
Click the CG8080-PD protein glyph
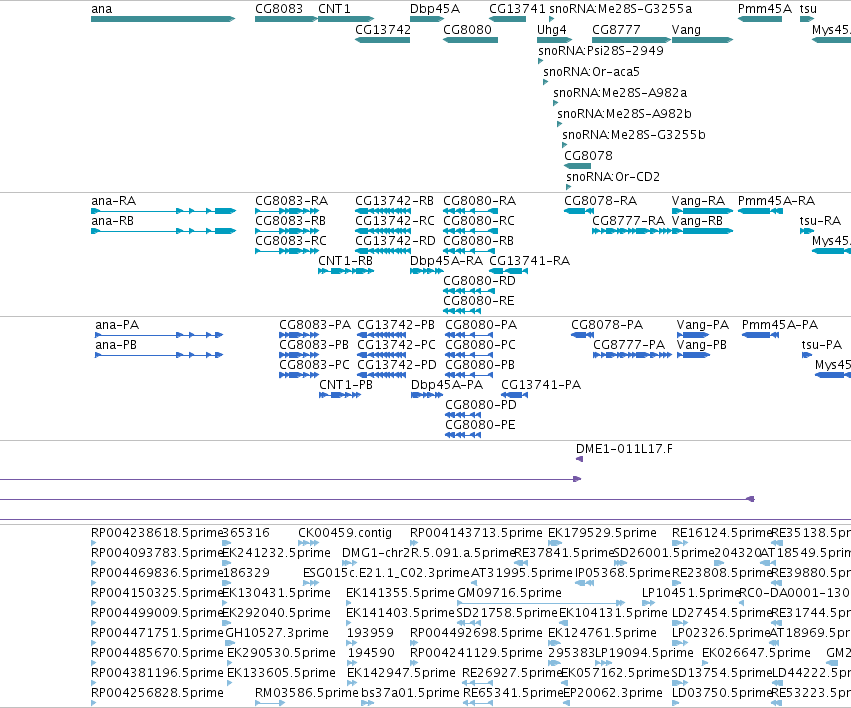point(463,415)
